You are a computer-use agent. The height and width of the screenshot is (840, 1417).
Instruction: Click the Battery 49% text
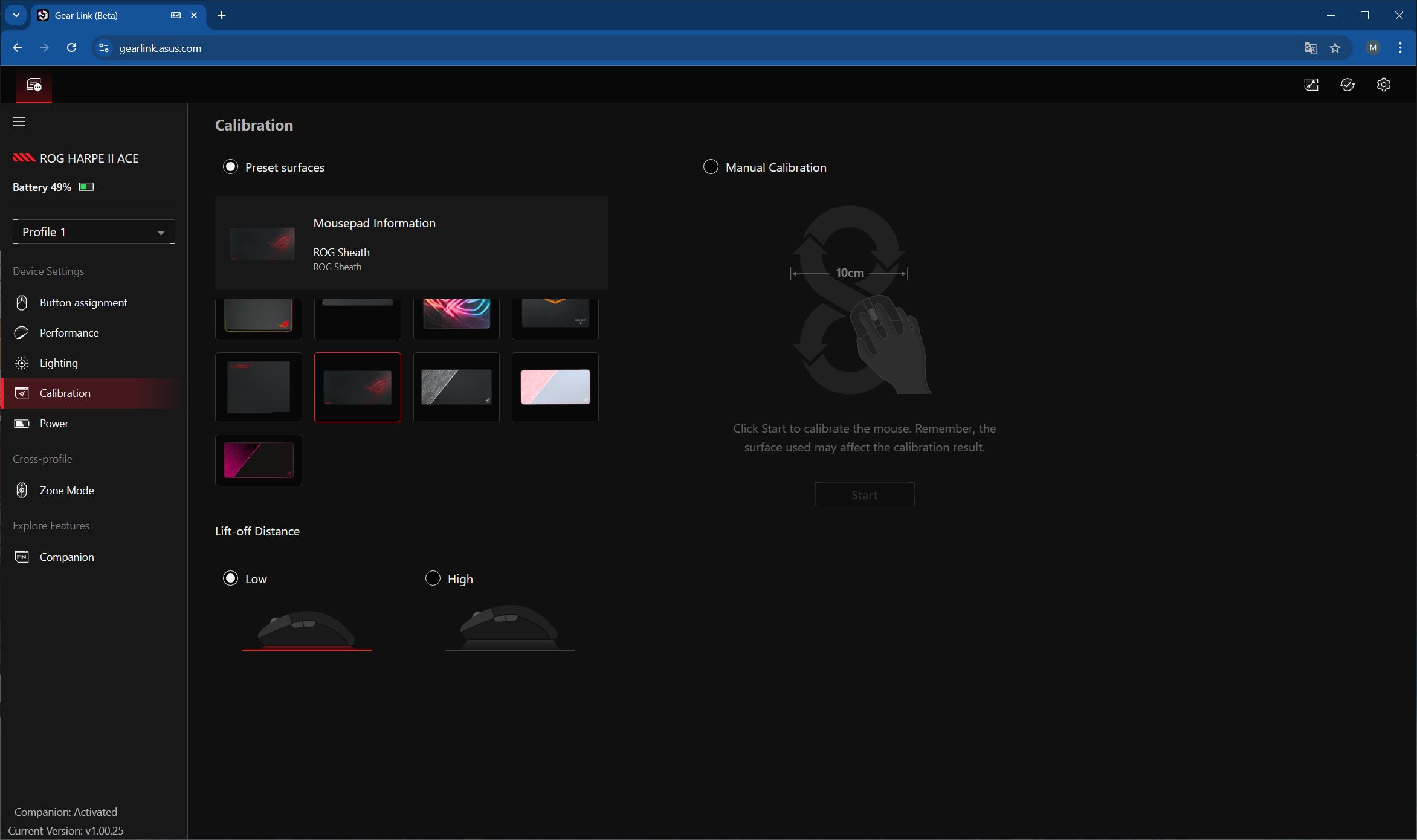click(x=42, y=187)
